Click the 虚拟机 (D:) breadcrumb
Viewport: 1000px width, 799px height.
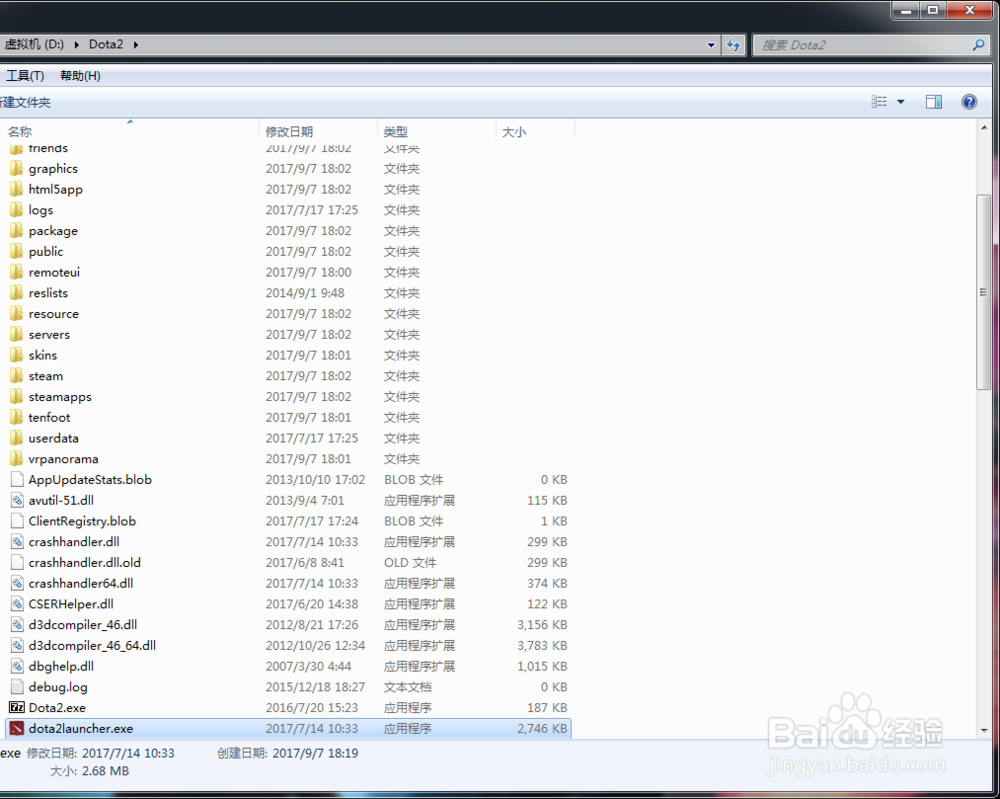pyautogui.click(x=34, y=45)
